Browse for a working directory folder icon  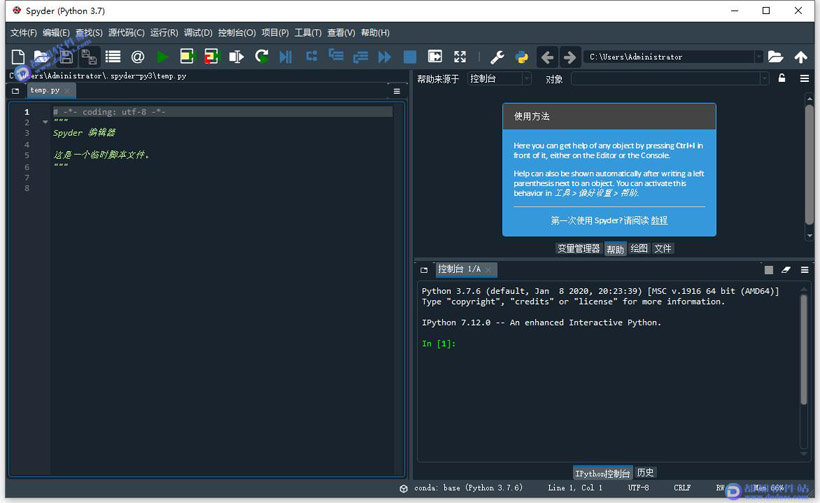pyautogui.click(x=775, y=56)
